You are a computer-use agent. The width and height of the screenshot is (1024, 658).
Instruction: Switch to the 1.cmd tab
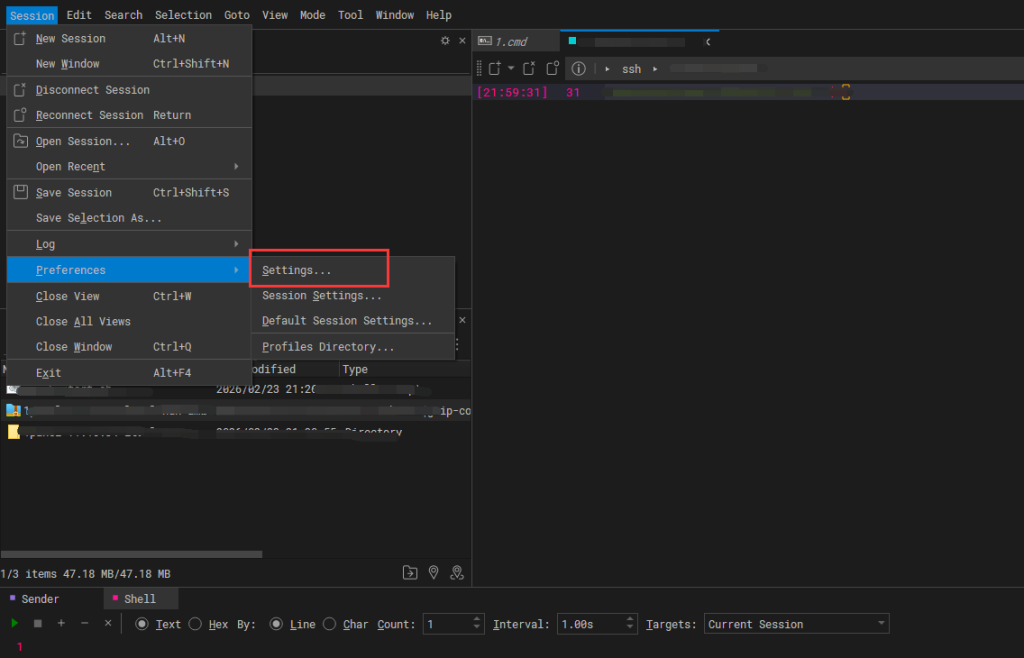click(514, 42)
